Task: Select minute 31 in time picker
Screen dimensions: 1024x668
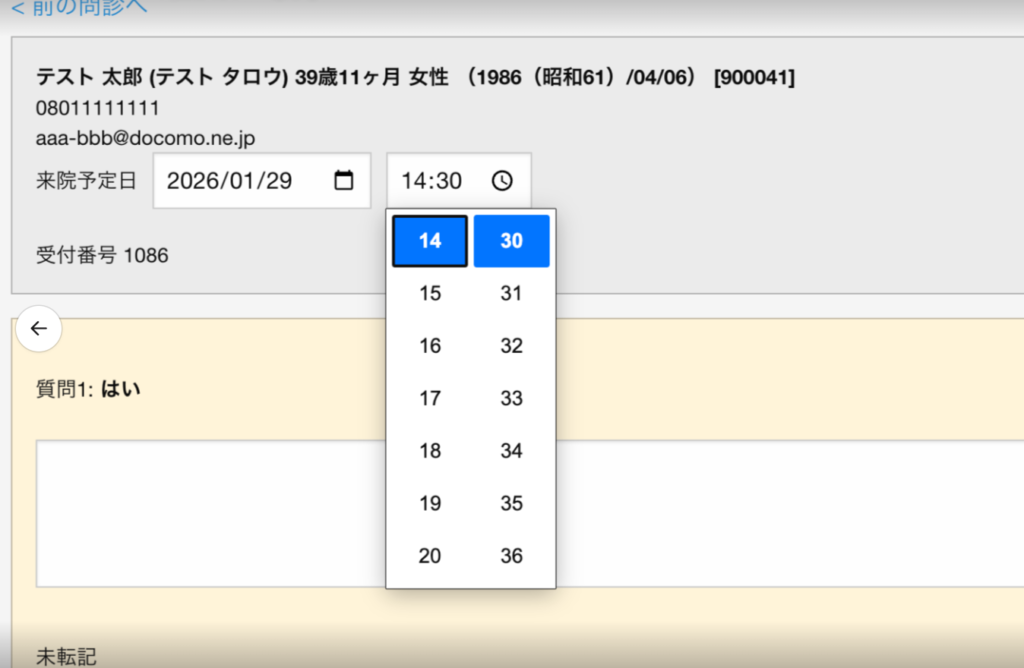Action: [x=511, y=294]
